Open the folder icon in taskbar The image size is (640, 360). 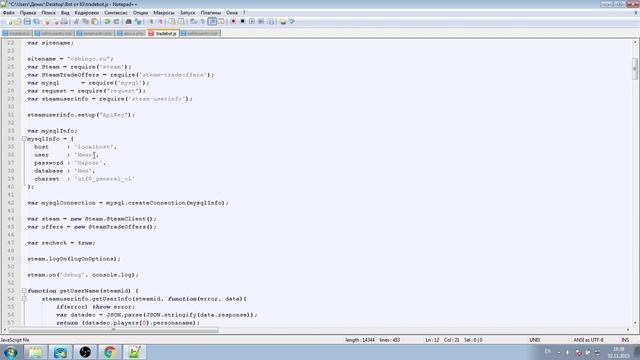pyautogui.click(x=36, y=352)
